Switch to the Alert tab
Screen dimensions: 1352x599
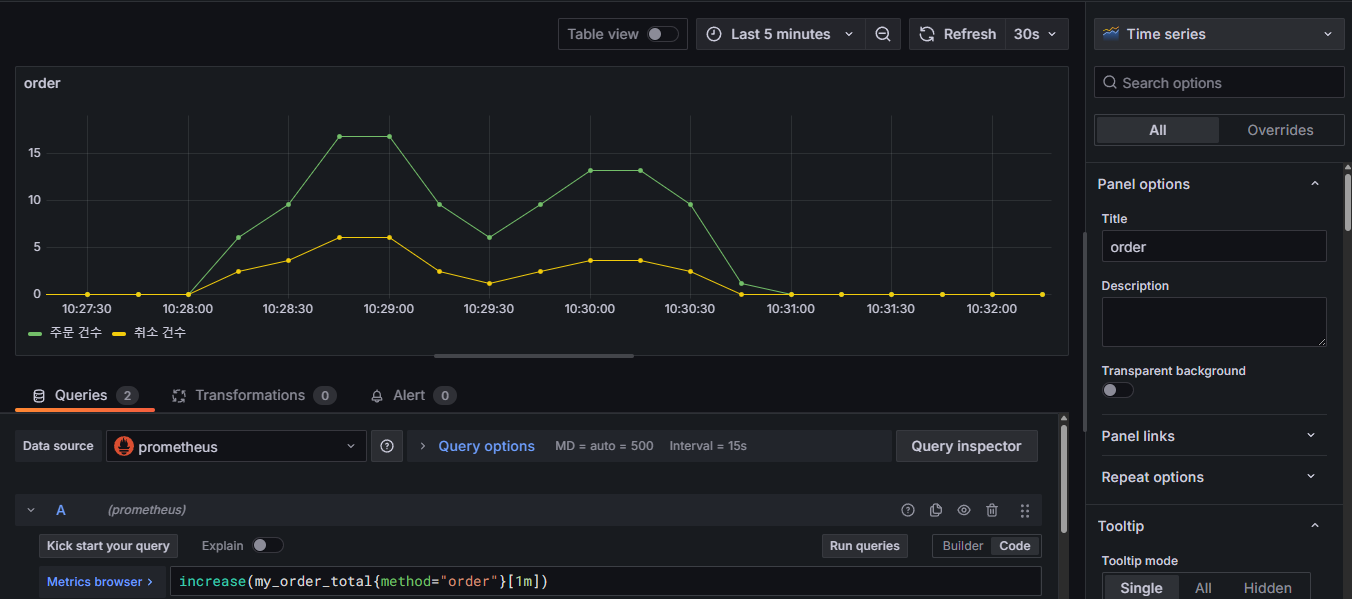tap(412, 396)
